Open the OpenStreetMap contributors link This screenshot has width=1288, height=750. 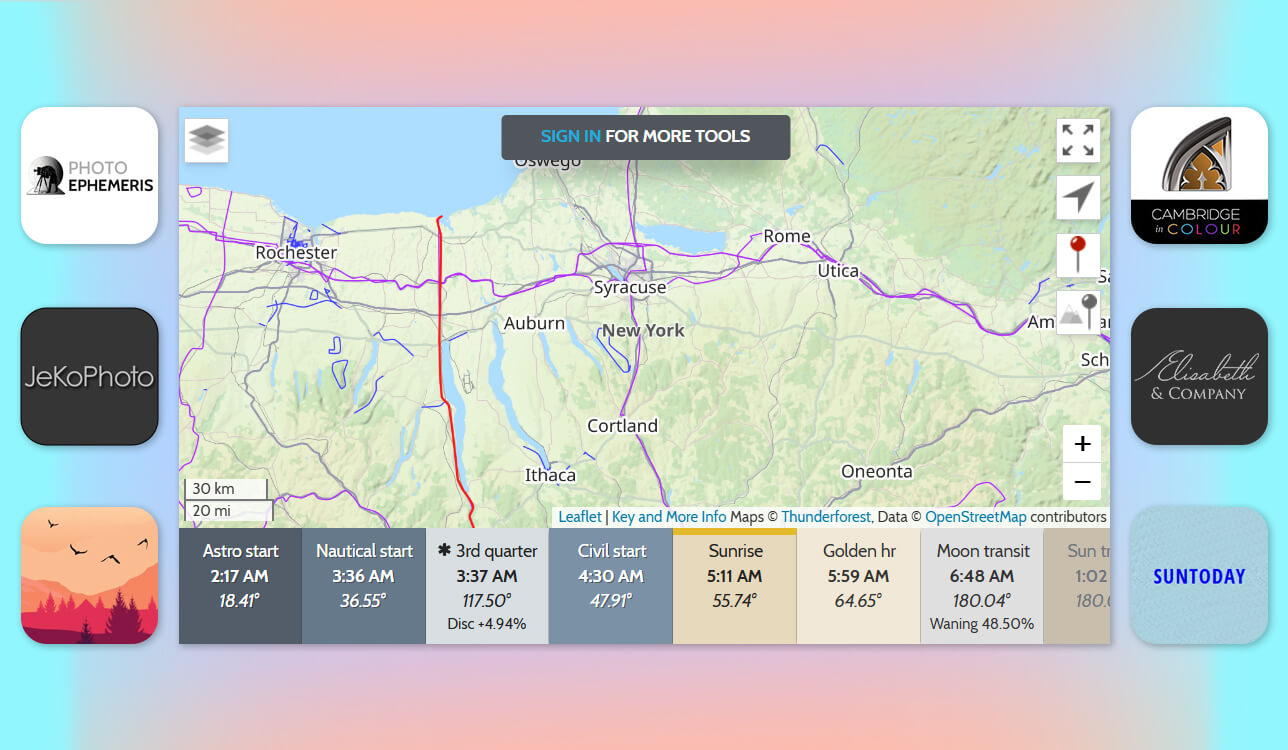tap(974, 517)
